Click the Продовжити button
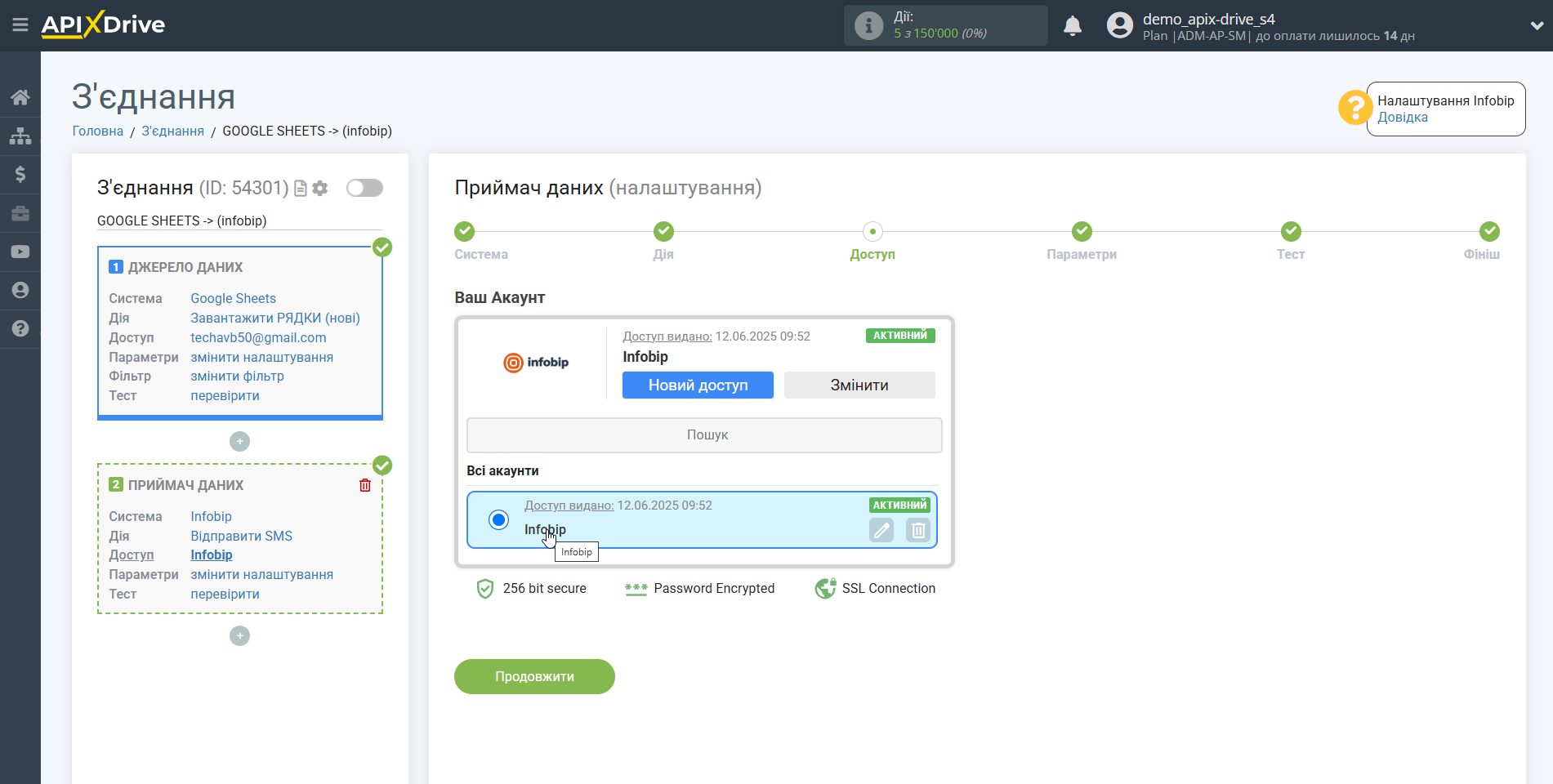This screenshot has width=1553, height=784. point(534,677)
